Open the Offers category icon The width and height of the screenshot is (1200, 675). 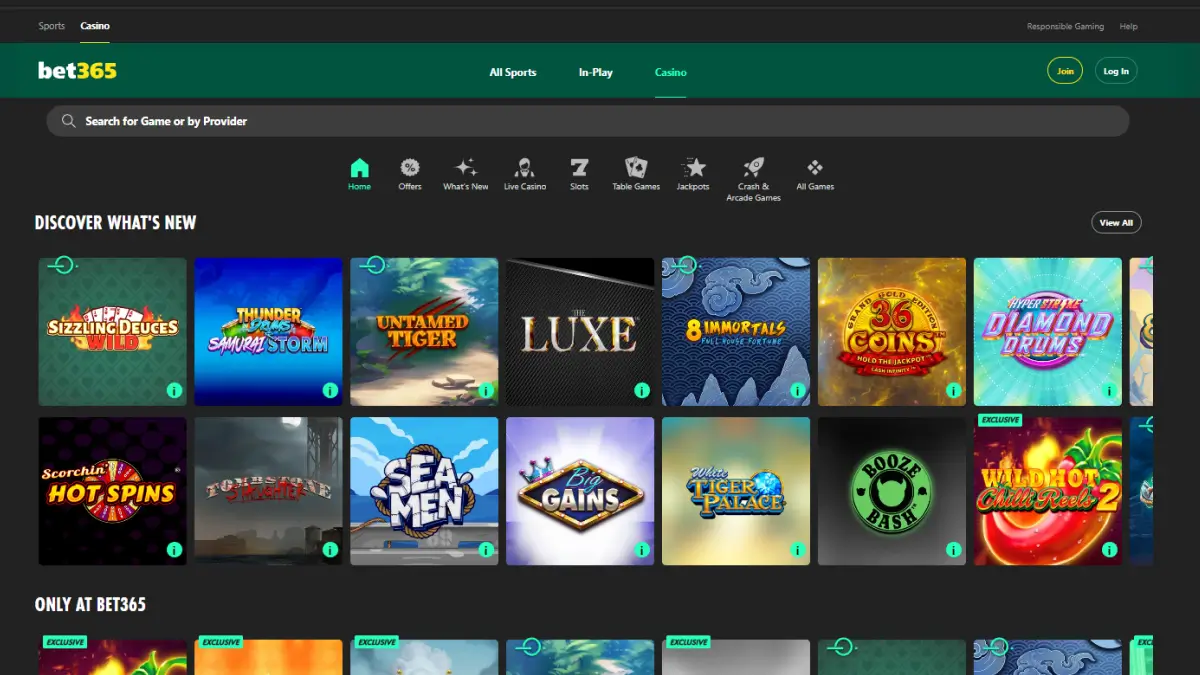coord(410,168)
